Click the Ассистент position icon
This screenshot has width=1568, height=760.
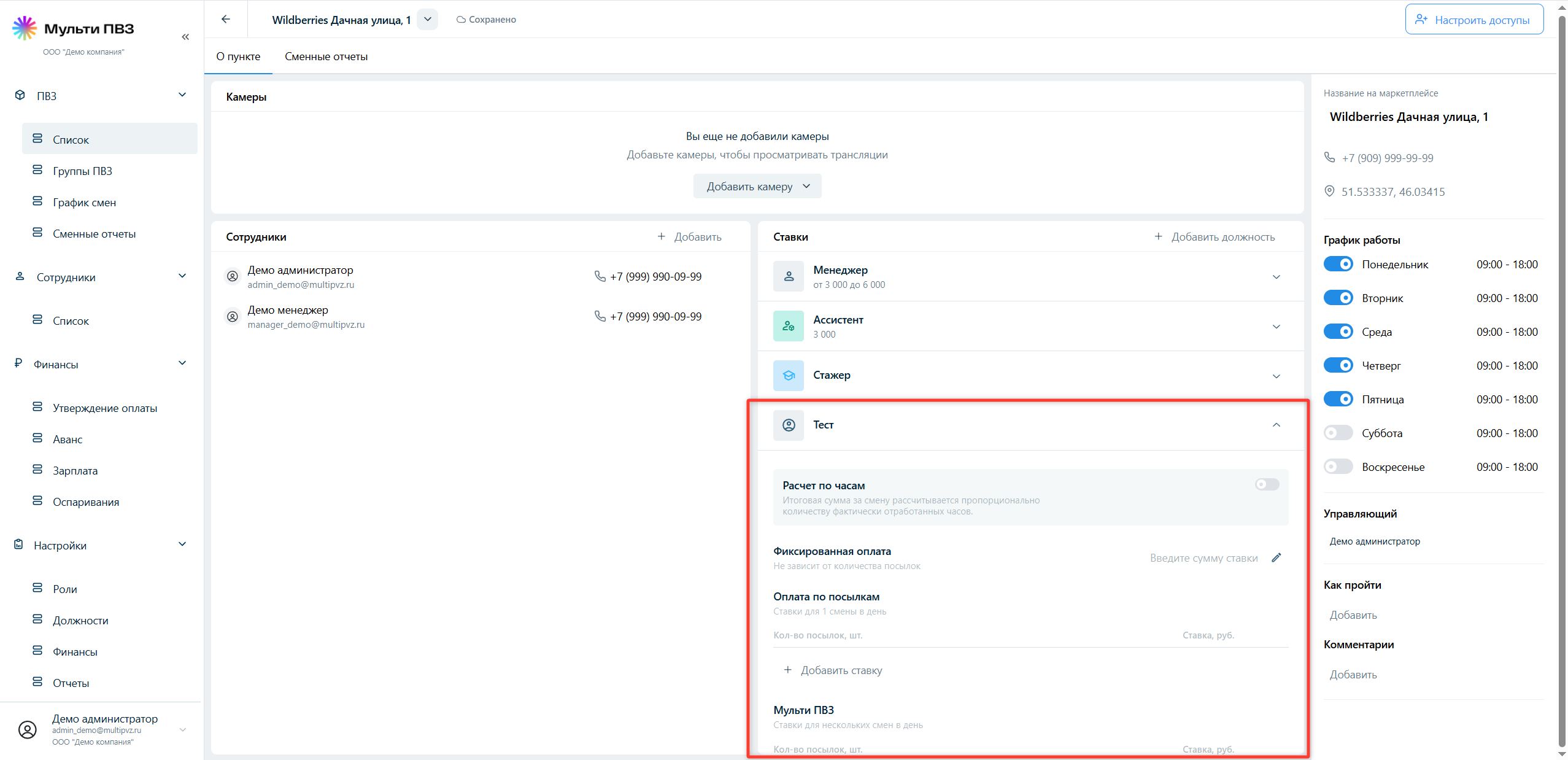(789, 326)
